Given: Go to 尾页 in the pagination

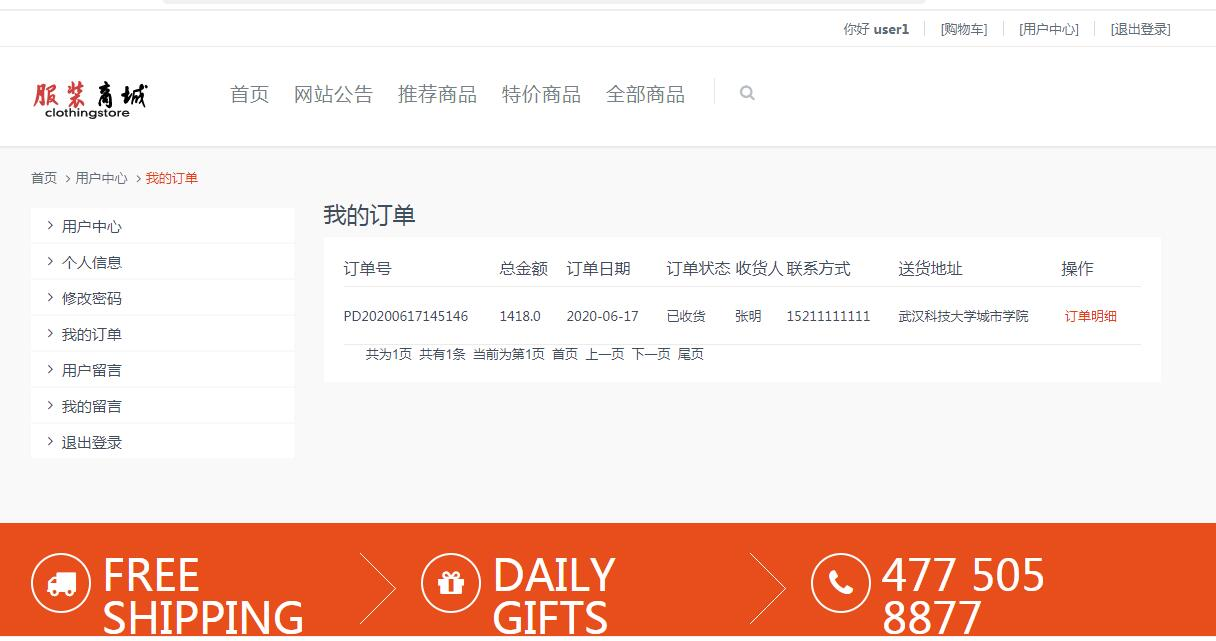Looking at the screenshot, I should point(691,354).
